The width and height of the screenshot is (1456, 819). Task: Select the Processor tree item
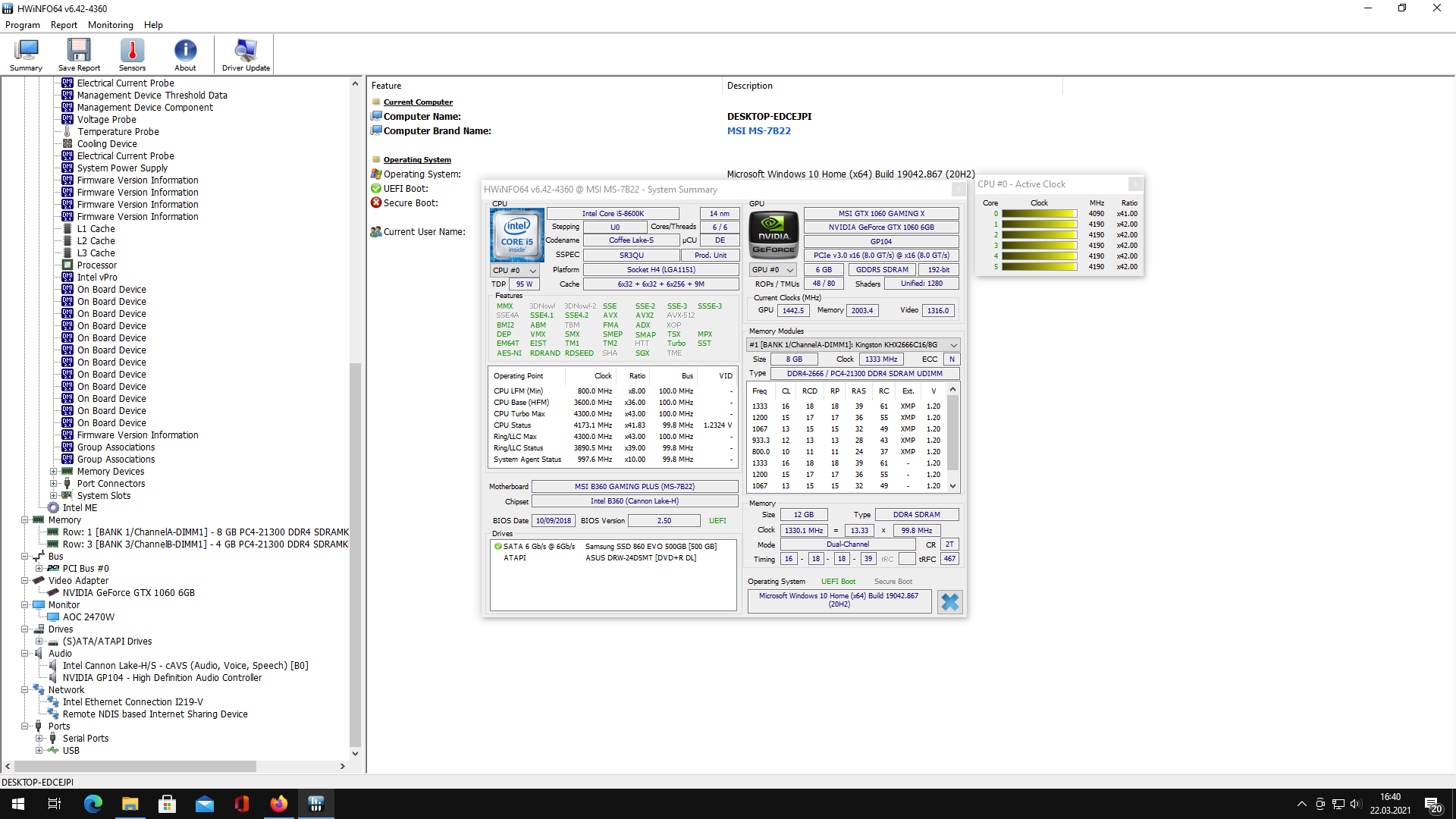pyautogui.click(x=97, y=265)
